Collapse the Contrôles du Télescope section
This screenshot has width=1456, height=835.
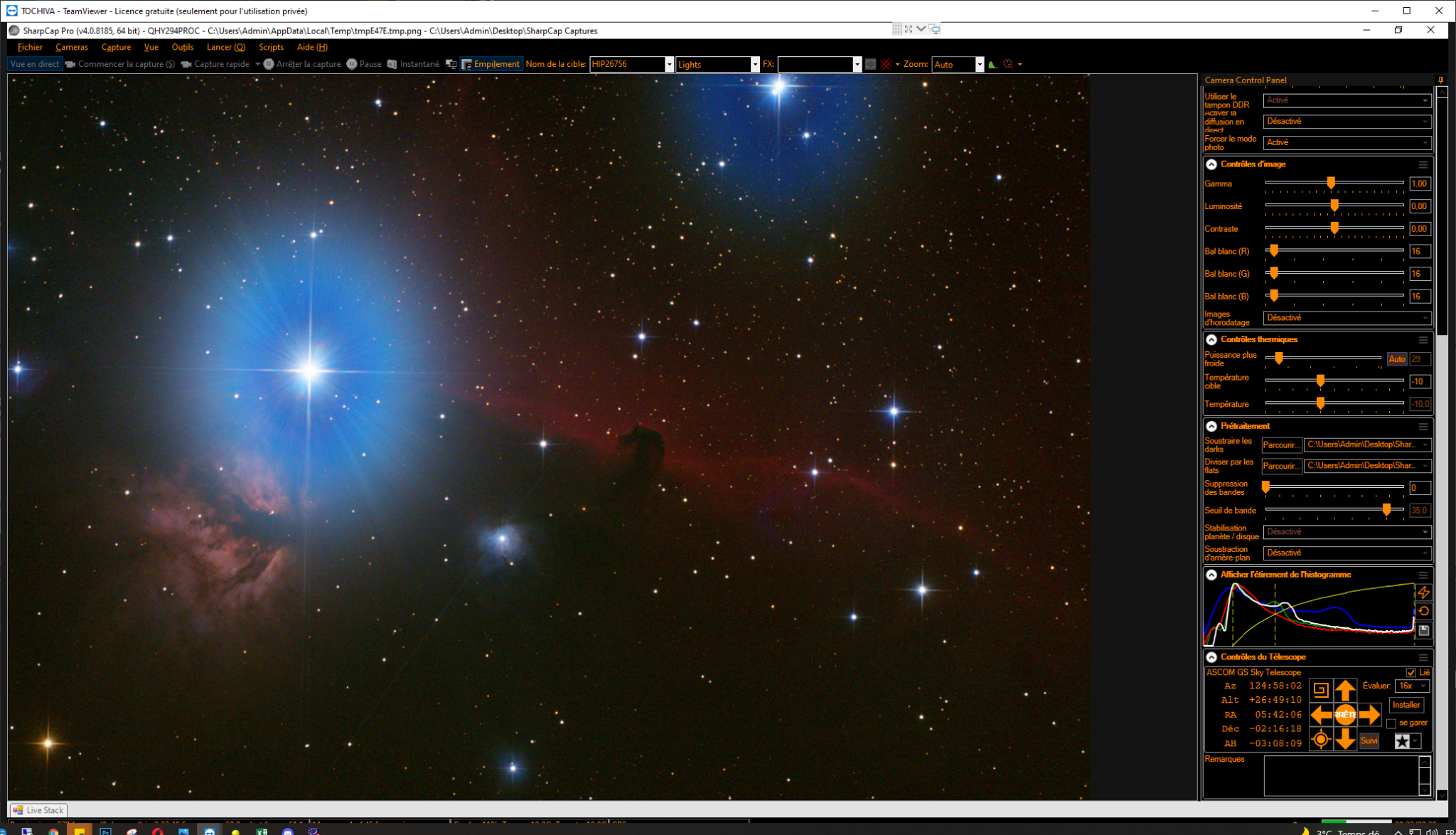1211,657
